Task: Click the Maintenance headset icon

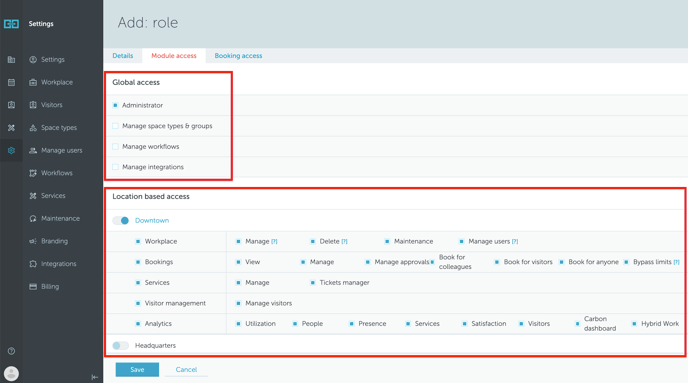Action: [x=33, y=218]
